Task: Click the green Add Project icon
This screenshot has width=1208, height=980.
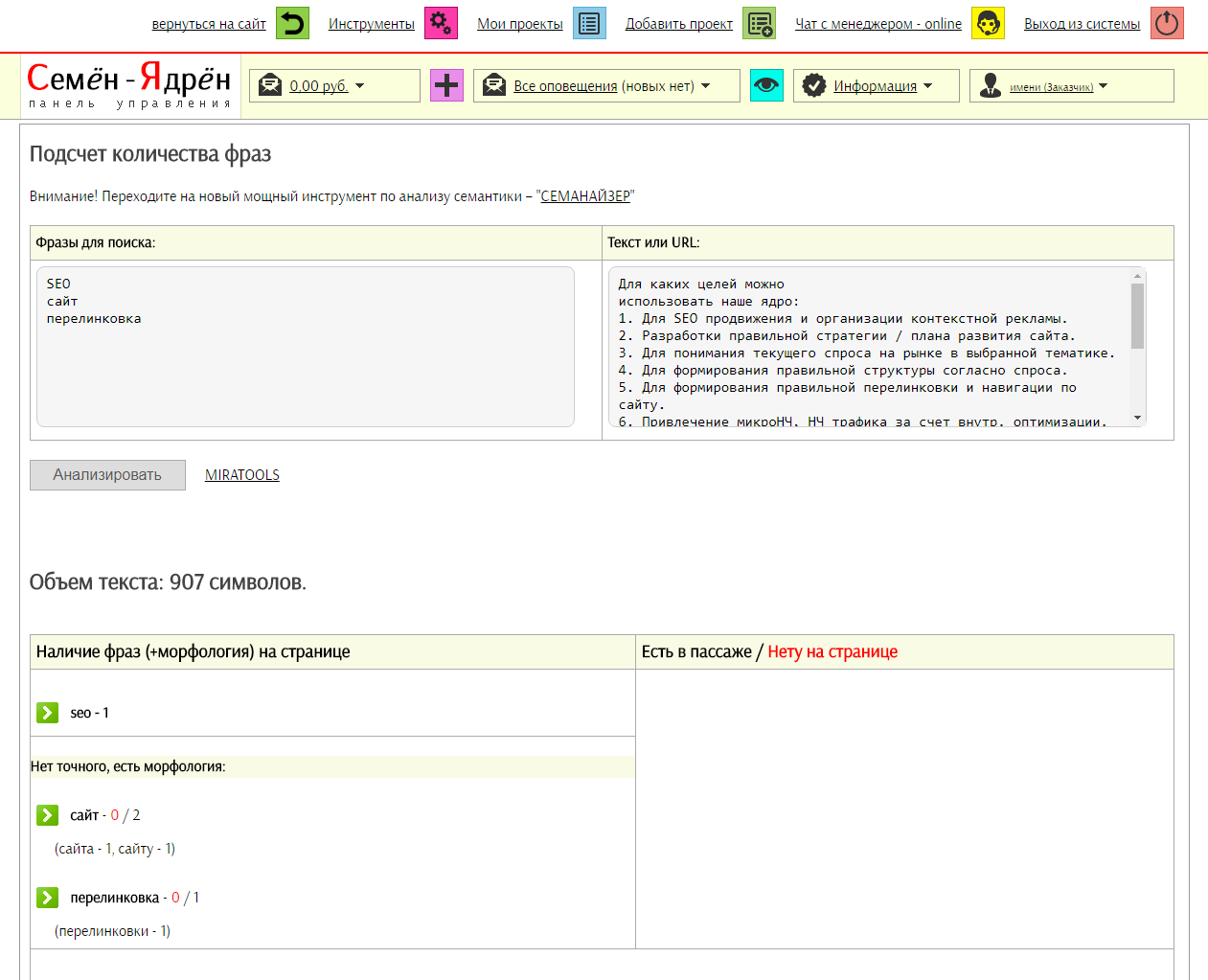Action: [759, 23]
